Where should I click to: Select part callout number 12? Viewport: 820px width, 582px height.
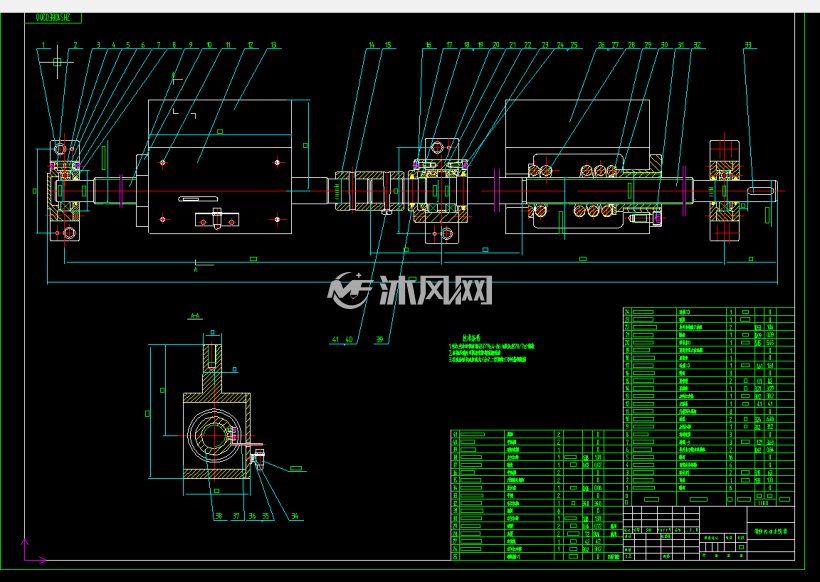coord(250,45)
